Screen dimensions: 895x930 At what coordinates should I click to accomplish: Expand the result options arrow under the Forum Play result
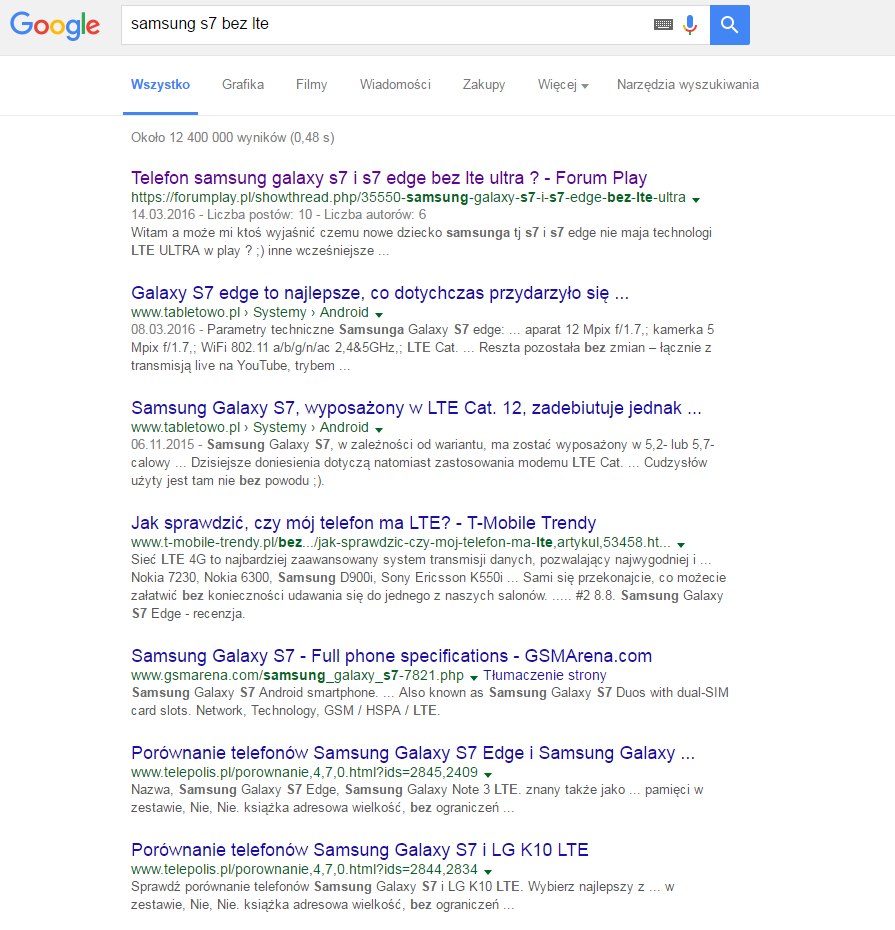tap(696, 199)
